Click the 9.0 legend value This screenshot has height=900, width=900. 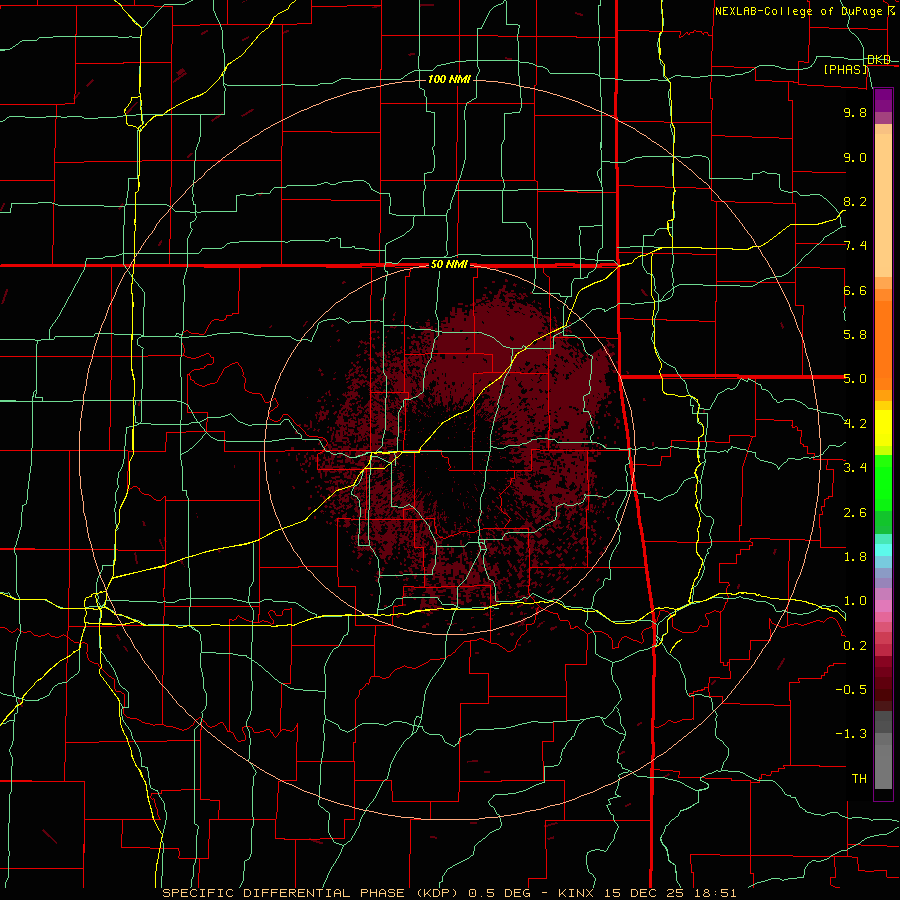tap(855, 157)
